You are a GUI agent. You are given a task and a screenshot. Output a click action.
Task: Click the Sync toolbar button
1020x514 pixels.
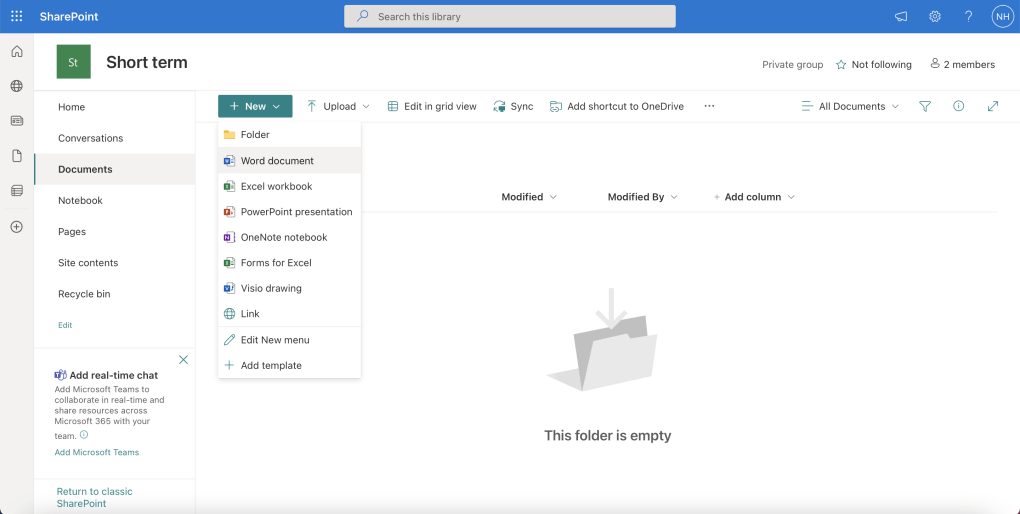click(513, 106)
